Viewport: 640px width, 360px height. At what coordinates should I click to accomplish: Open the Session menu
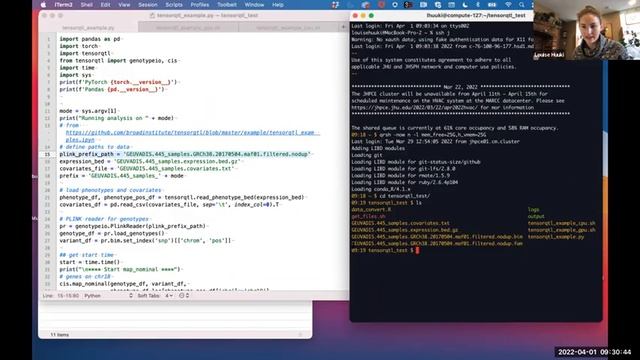148,5
